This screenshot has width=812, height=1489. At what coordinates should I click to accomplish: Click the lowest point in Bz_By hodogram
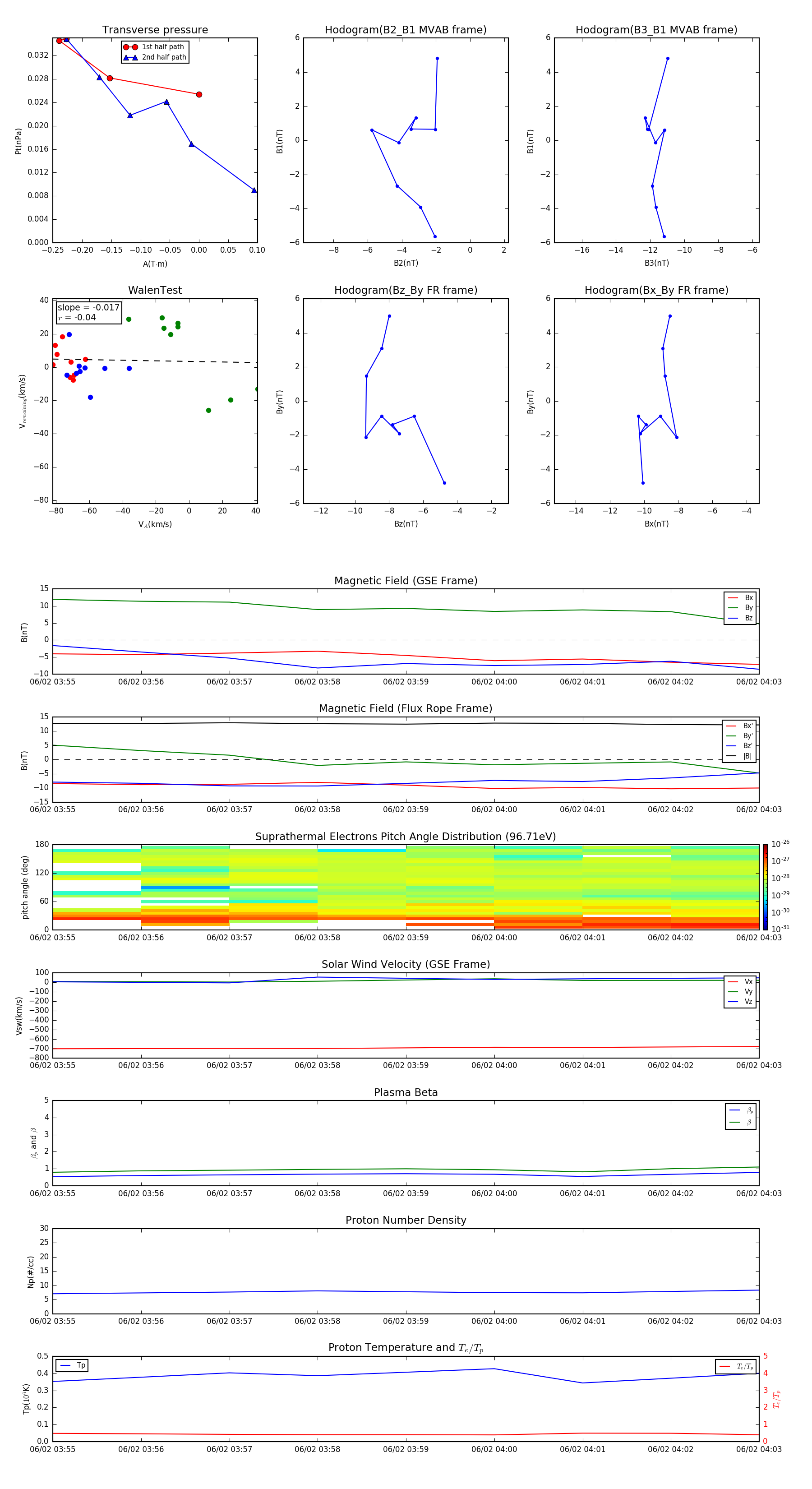click(444, 483)
